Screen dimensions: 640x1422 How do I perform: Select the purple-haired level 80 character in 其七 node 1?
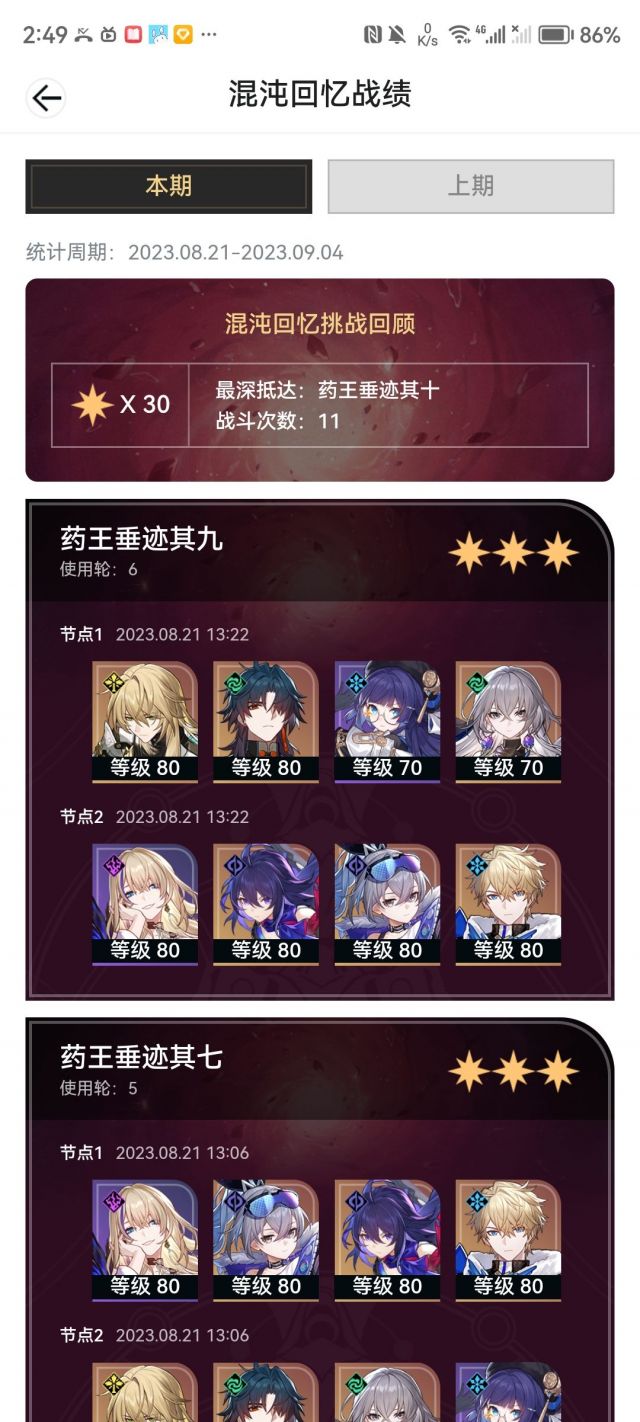pyautogui.click(x=387, y=1240)
